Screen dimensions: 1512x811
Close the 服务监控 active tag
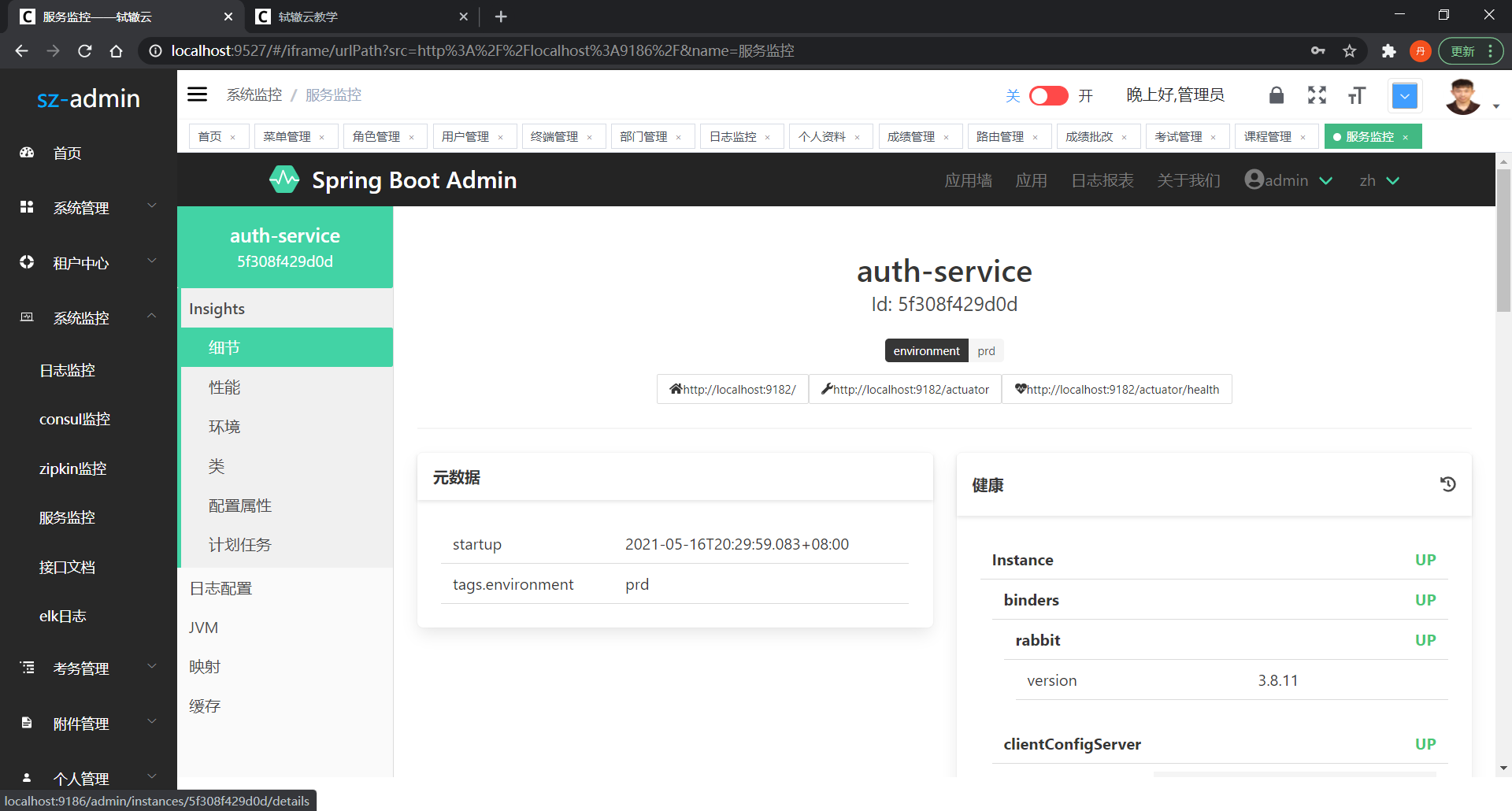pos(1405,137)
